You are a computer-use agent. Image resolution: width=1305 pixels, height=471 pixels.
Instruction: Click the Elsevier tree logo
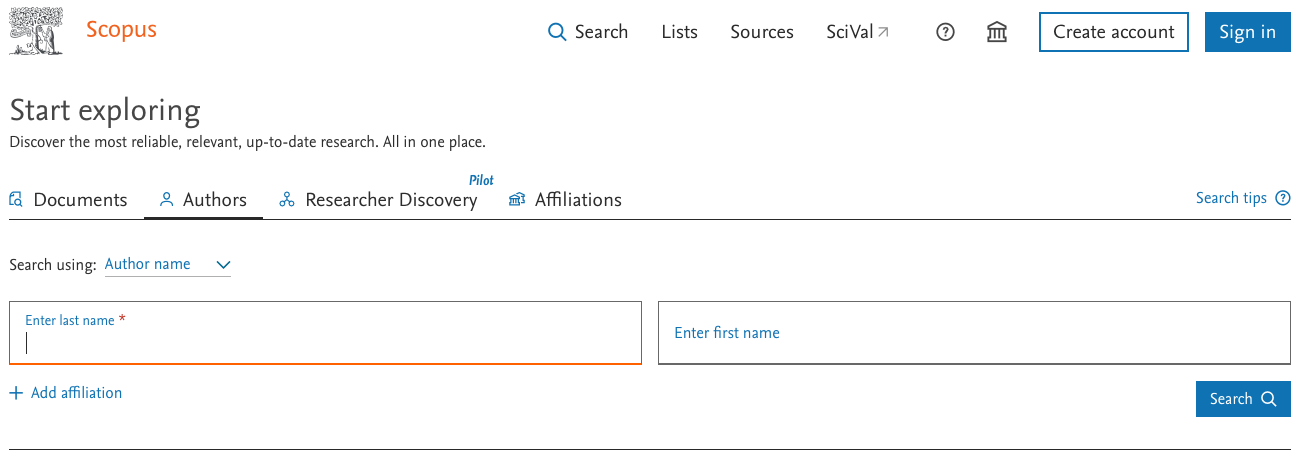(x=36, y=31)
